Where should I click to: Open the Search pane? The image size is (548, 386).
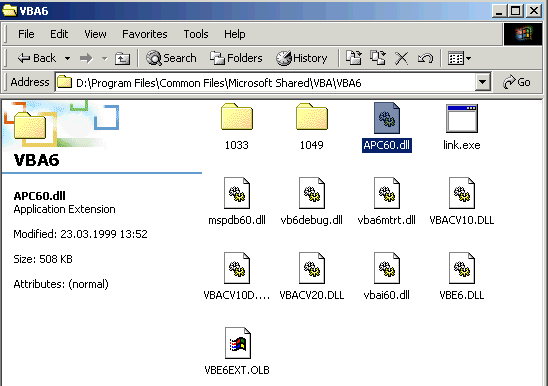pos(171,58)
